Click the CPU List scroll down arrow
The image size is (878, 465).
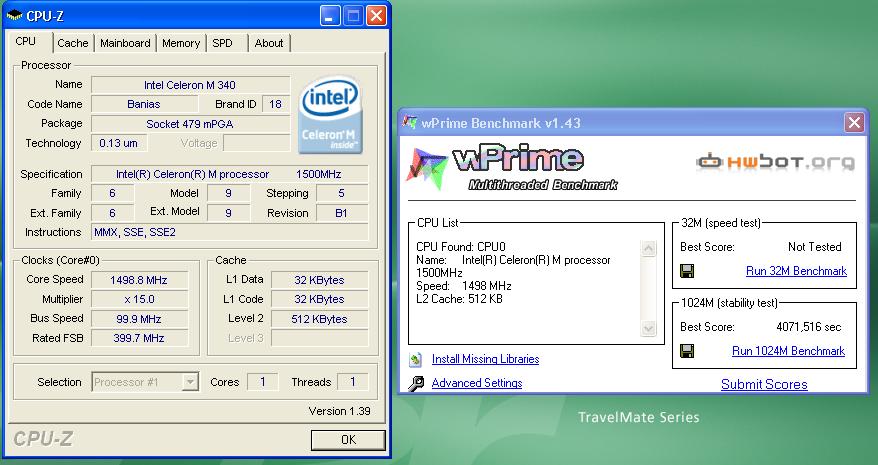(x=648, y=328)
